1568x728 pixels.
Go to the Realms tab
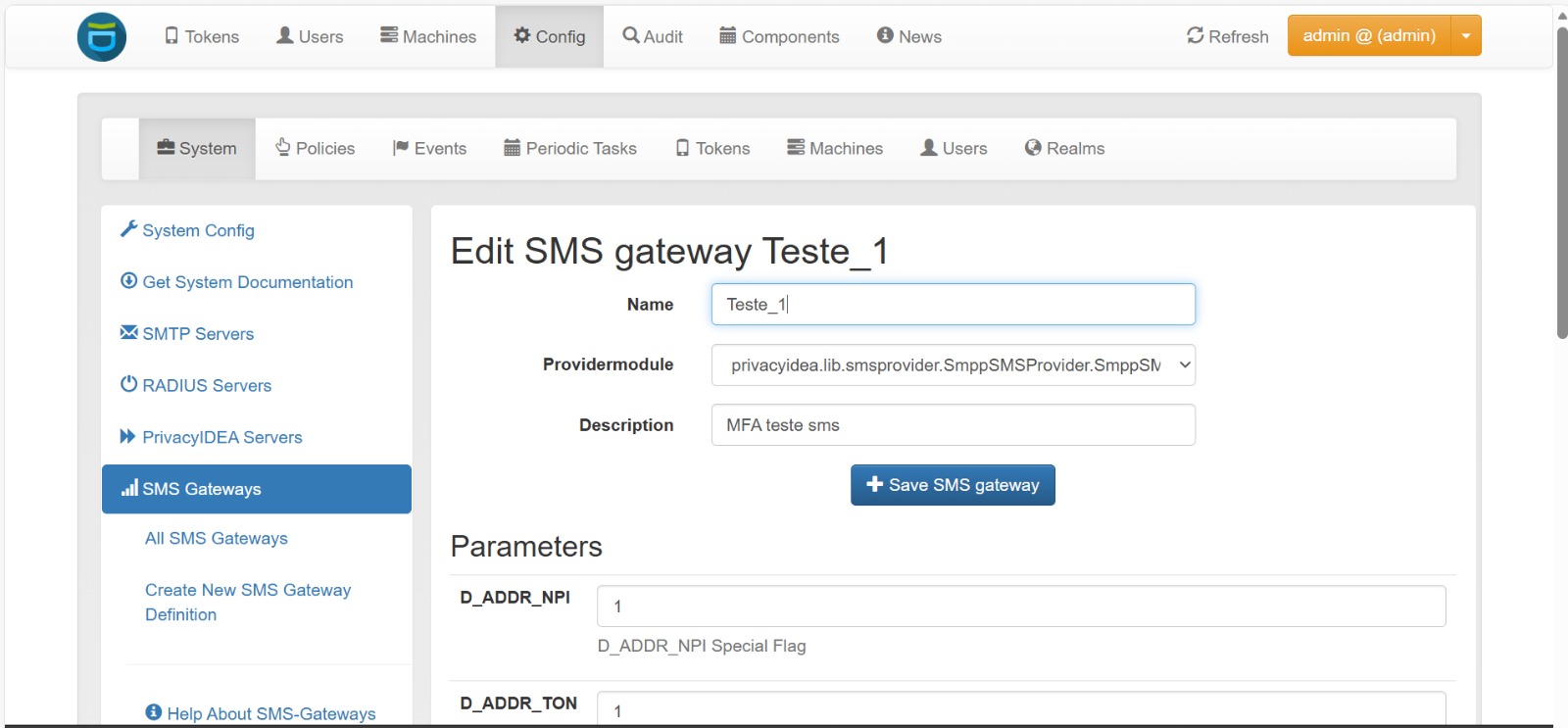click(1064, 149)
